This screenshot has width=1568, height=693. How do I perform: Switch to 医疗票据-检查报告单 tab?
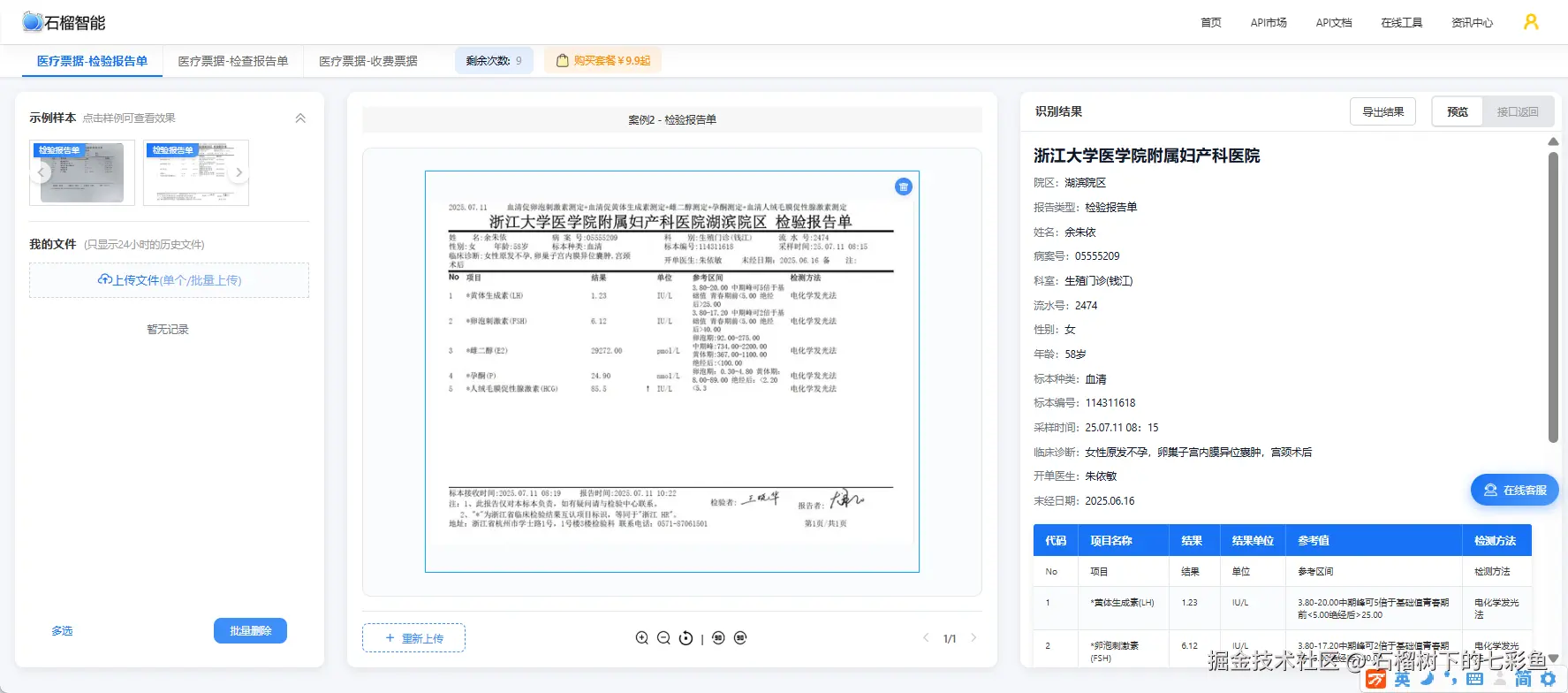[233, 61]
